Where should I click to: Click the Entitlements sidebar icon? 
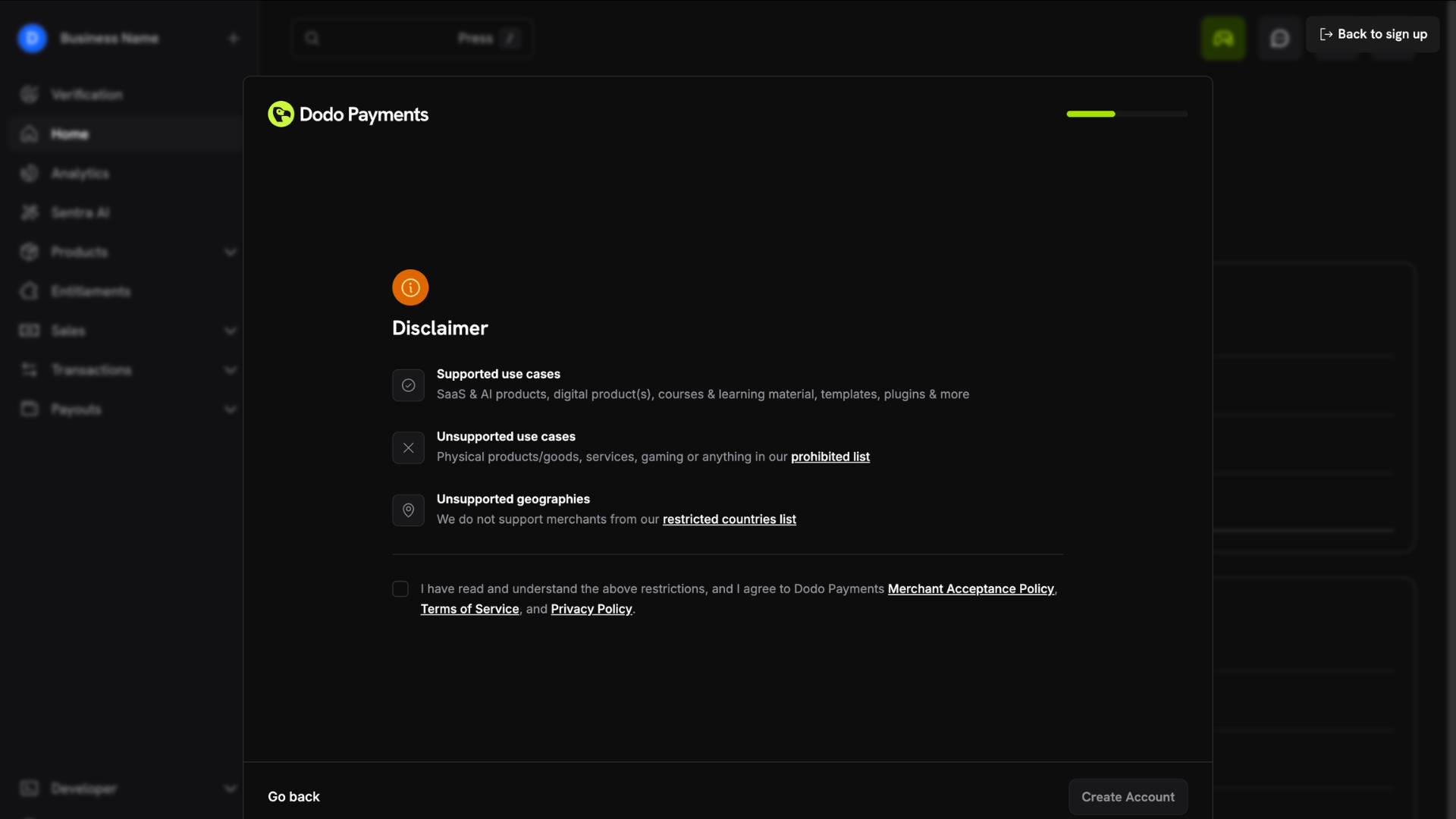pyautogui.click(x=30, y=291)
